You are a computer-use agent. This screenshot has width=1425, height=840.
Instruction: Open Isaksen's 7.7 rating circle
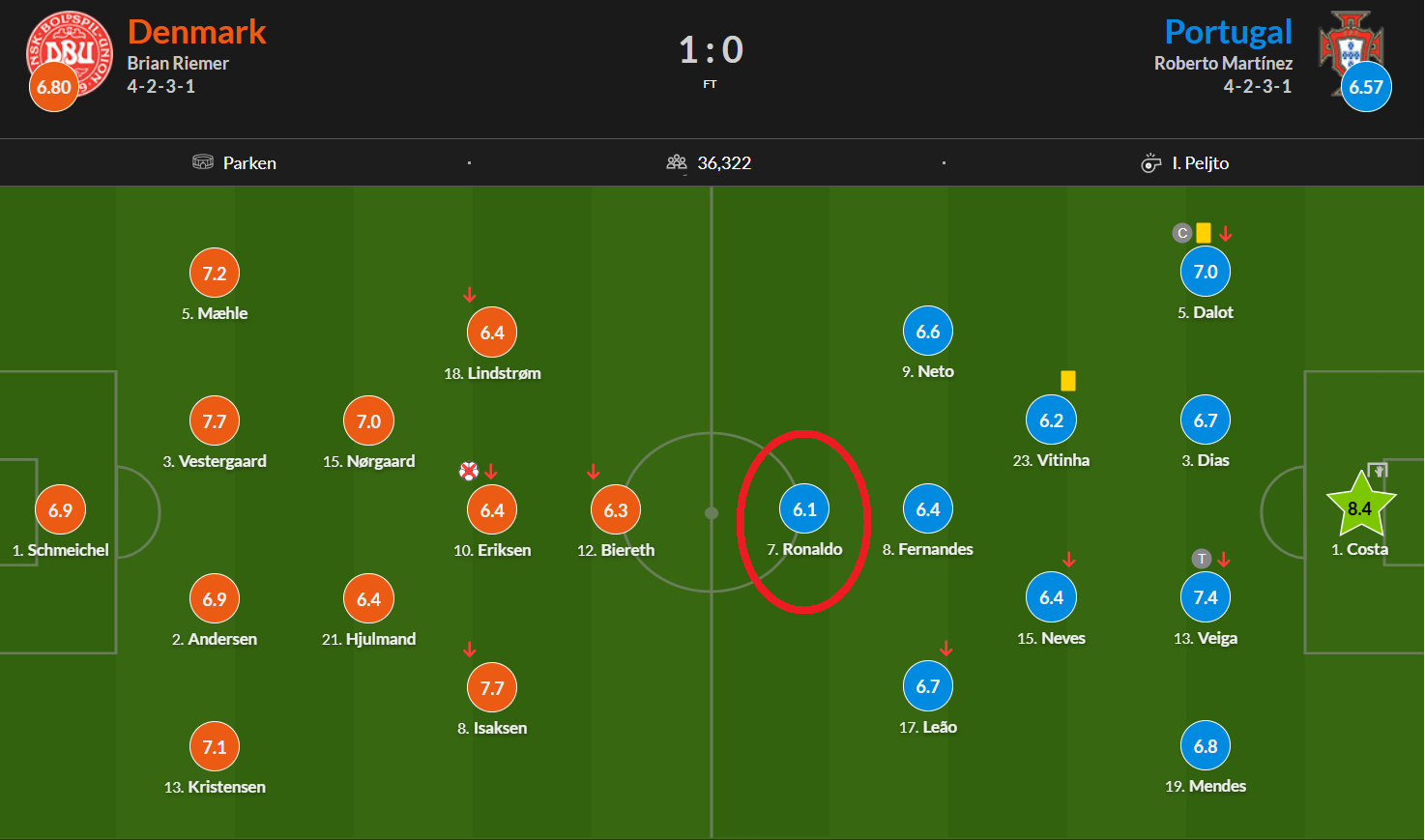click(492, 688)
